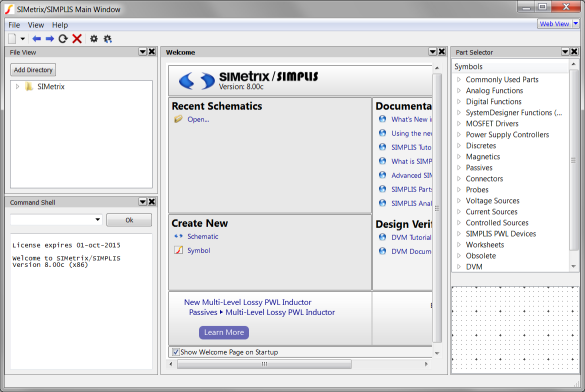Close the Command Shell panel
The image size is (585, 392).
tap(152, 202)
